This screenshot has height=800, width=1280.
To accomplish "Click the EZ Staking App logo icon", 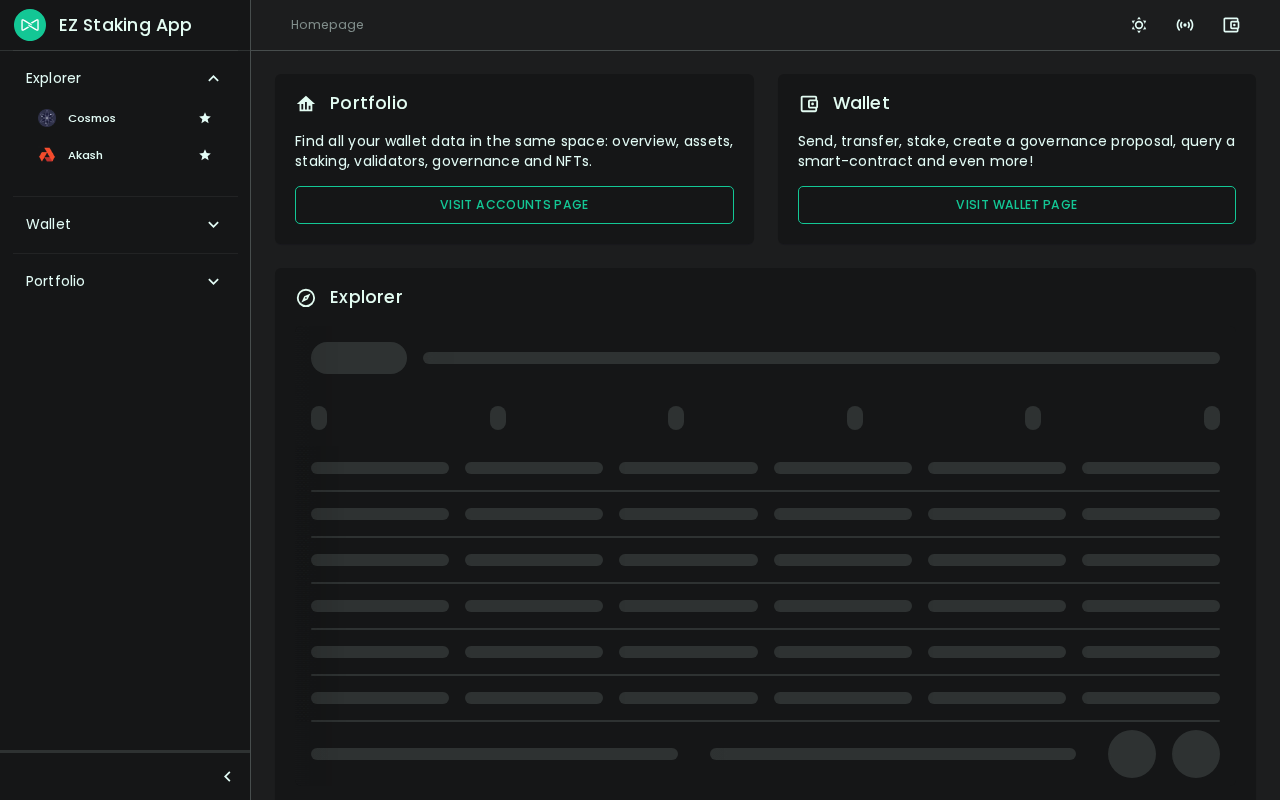I will pos(30,25).
